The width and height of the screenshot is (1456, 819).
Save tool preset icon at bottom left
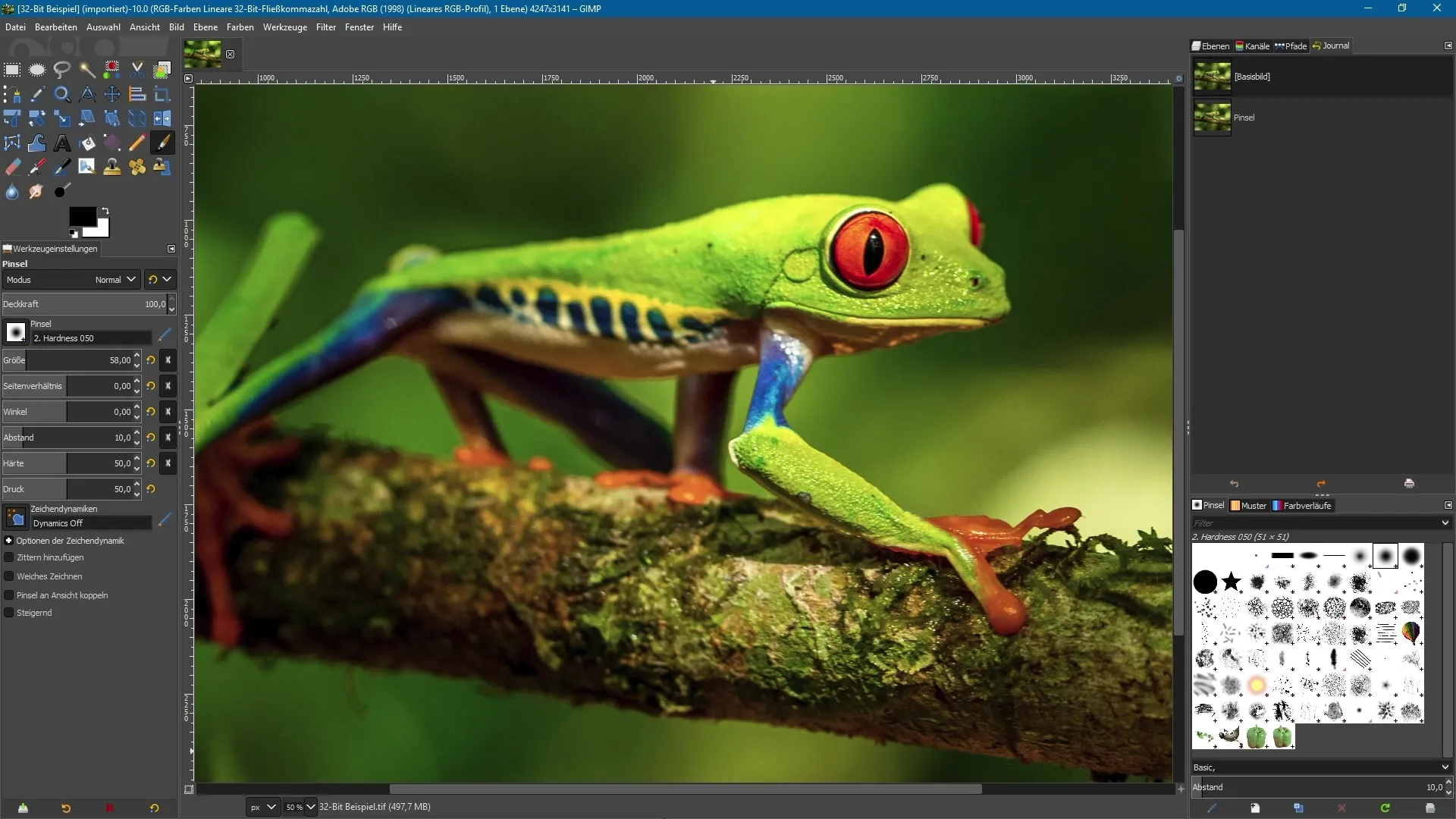coord(23,808)
